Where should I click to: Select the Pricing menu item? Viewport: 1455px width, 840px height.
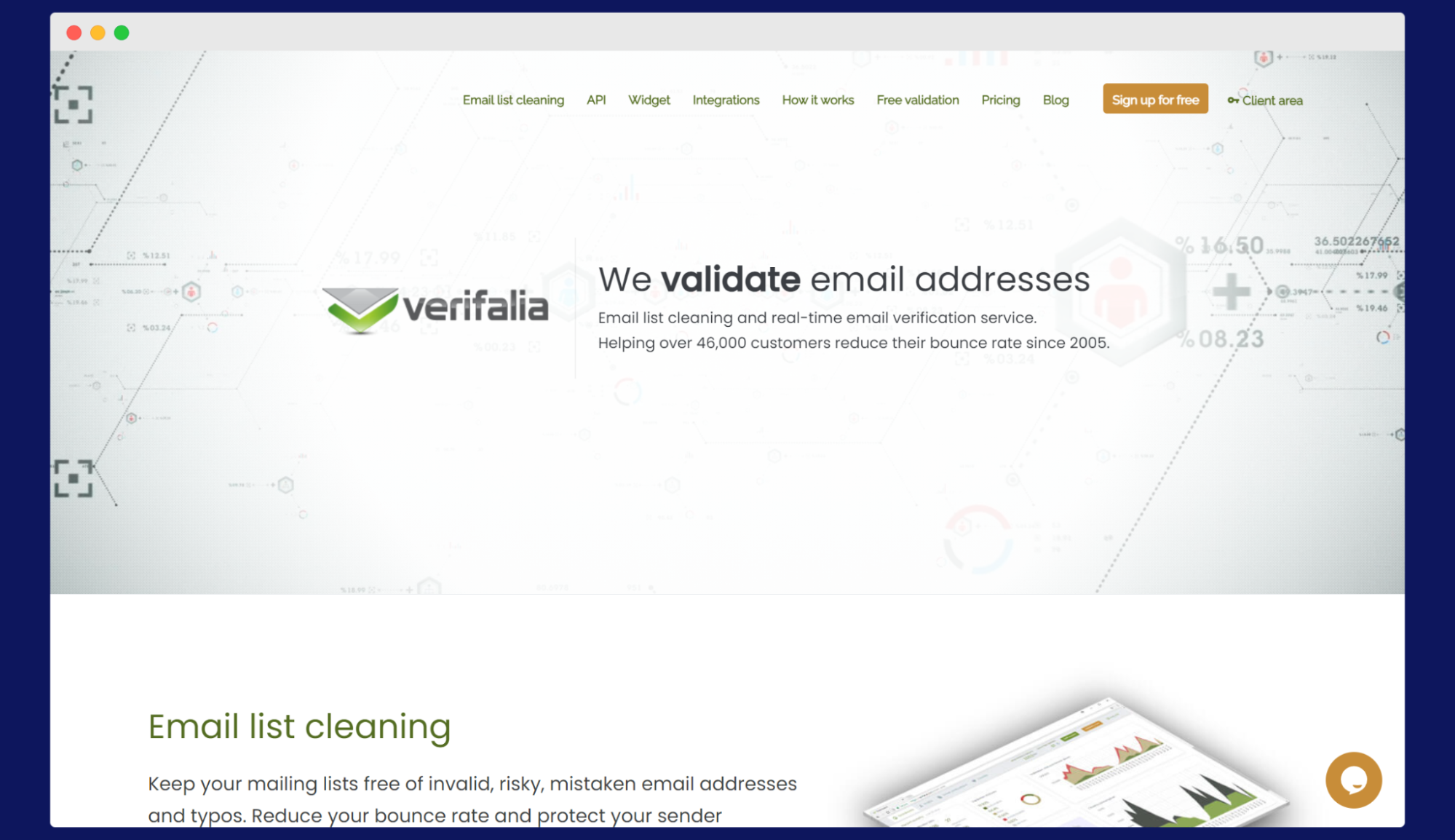[1000, 100]
